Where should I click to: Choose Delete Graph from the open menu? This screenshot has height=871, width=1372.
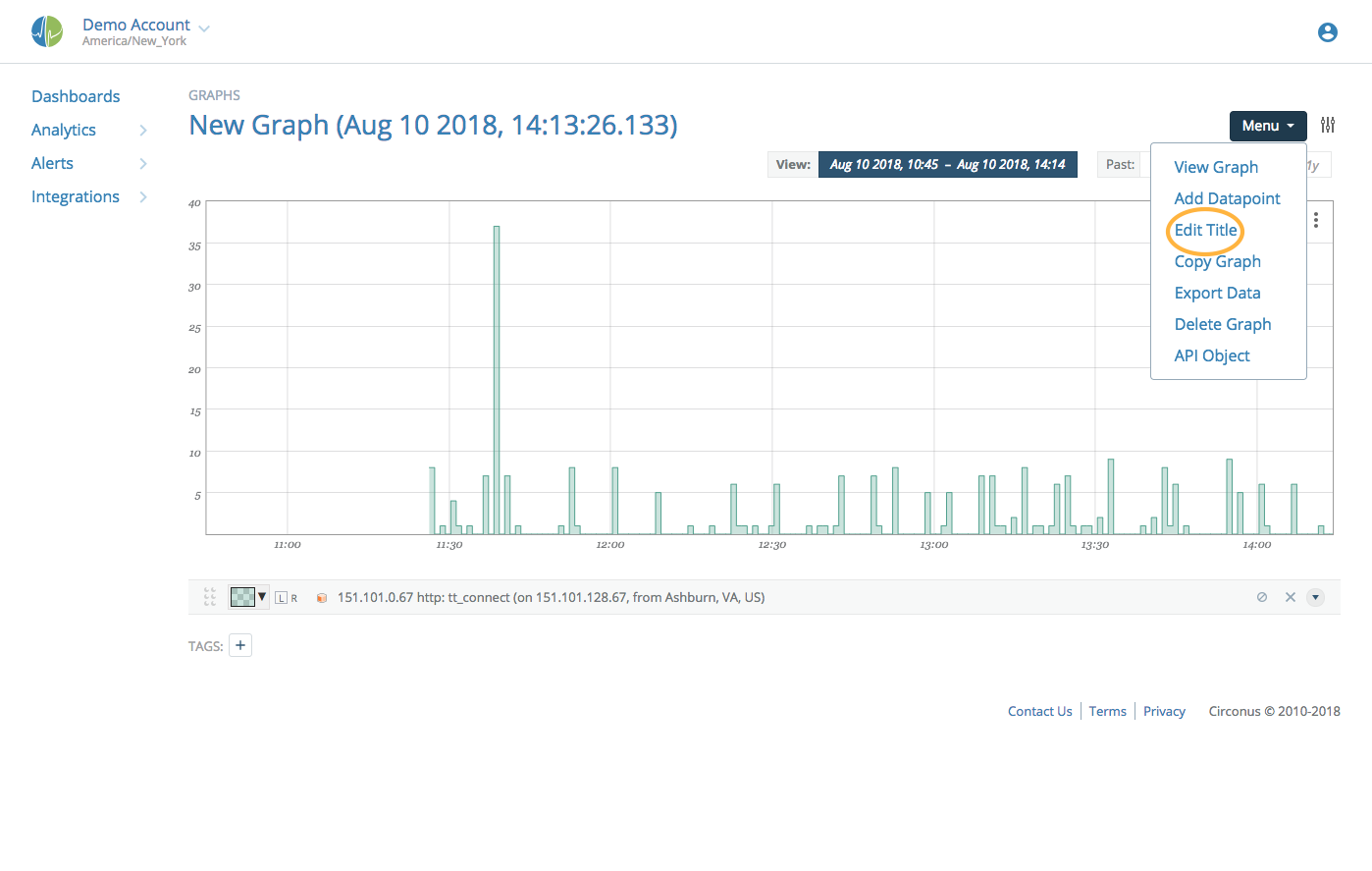(x=1223, y=323)
